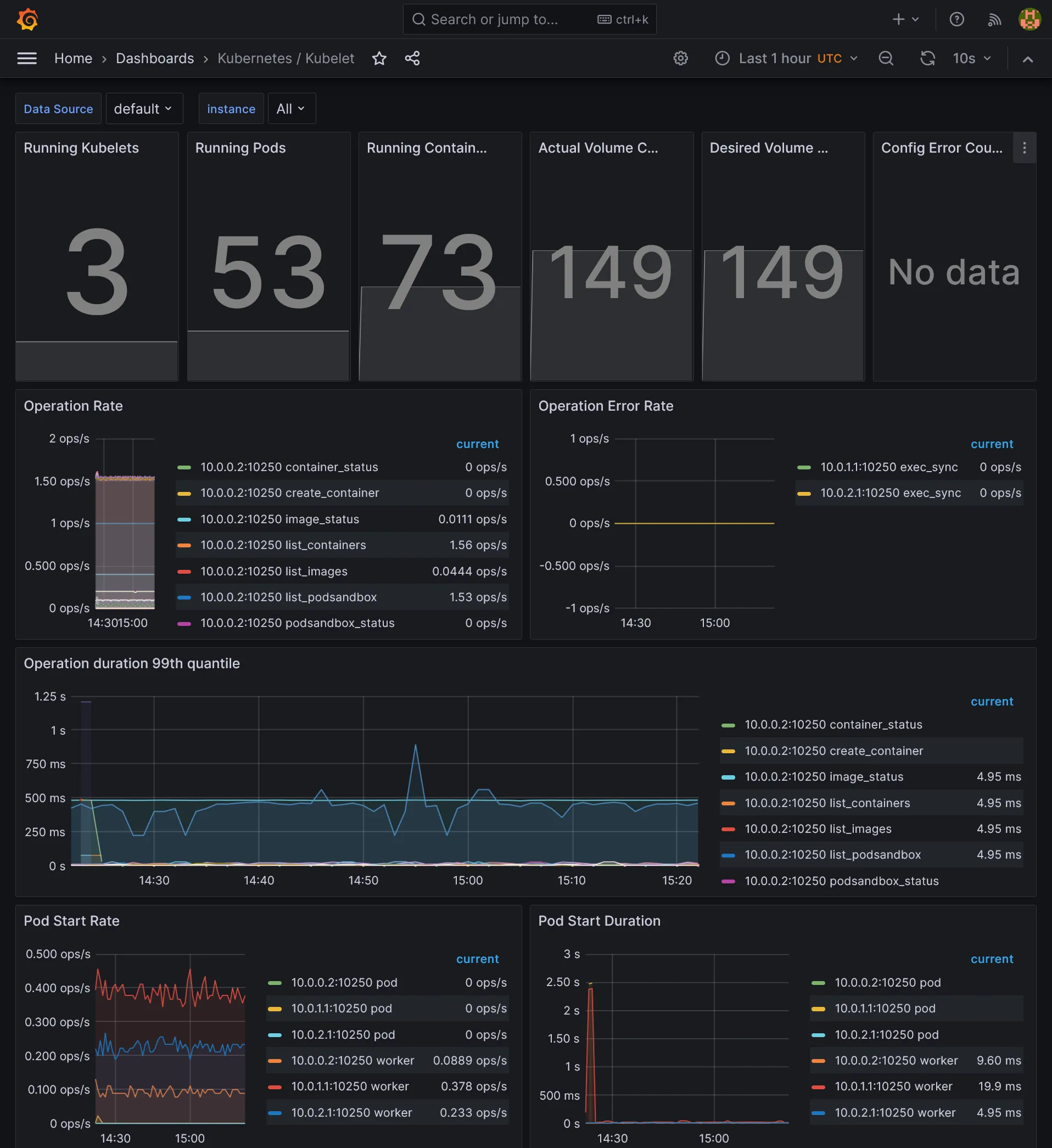Click the refresh dashboard icon
Viewport: 1052px width, 1148px height.
click(x=927, y=58)
